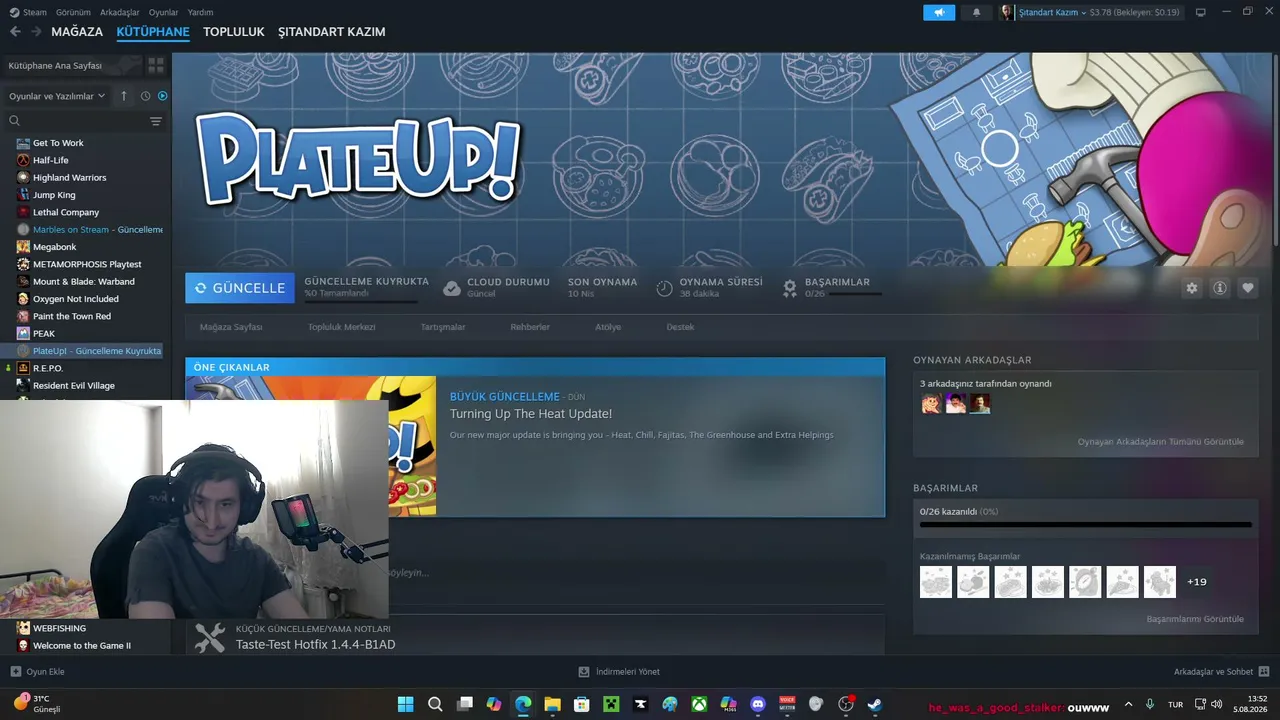Select Lethal Company in library list
This screenshot has width=1280, height=720.
66,212
